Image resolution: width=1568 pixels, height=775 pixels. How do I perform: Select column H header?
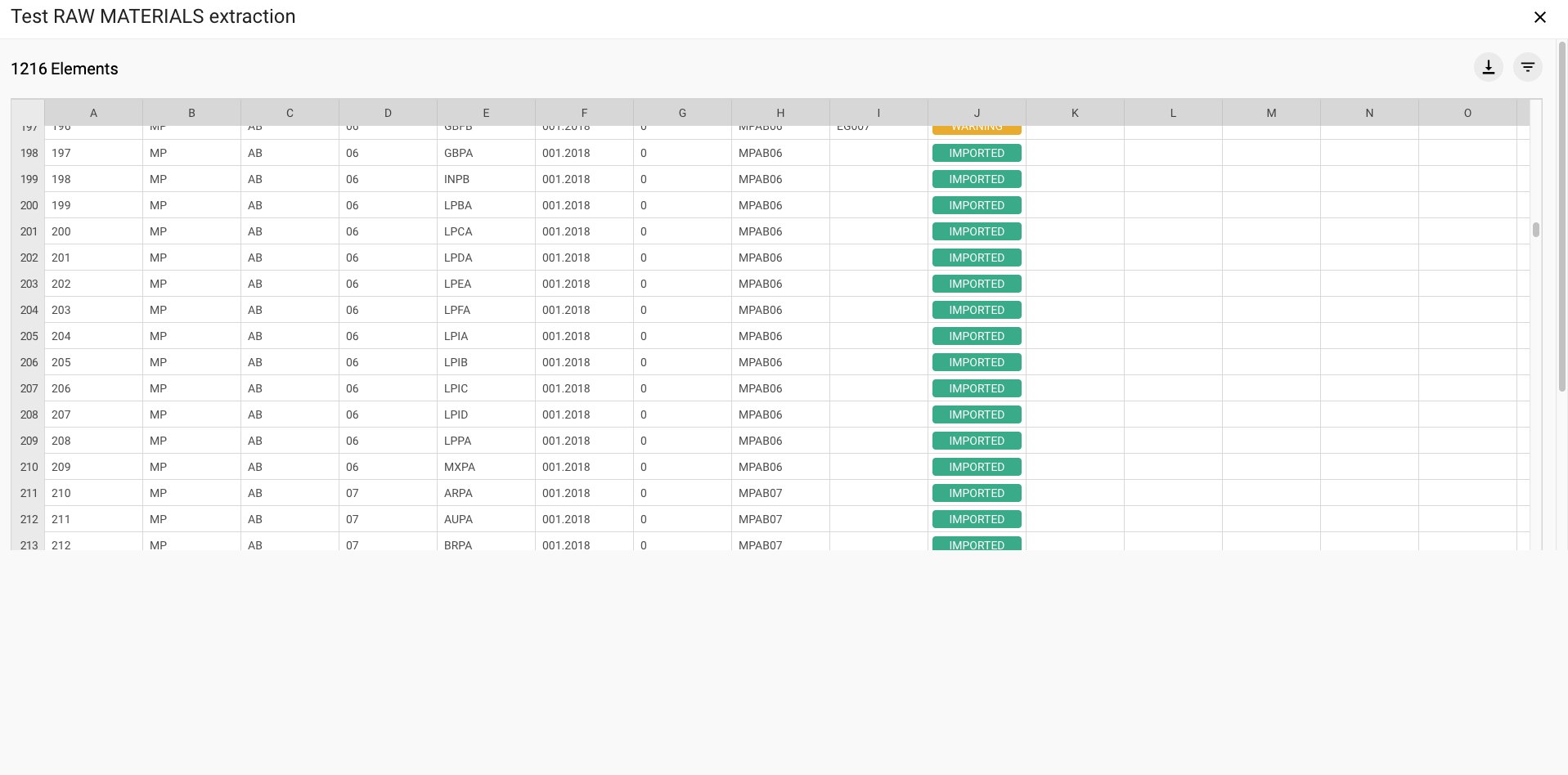point(780,113)
